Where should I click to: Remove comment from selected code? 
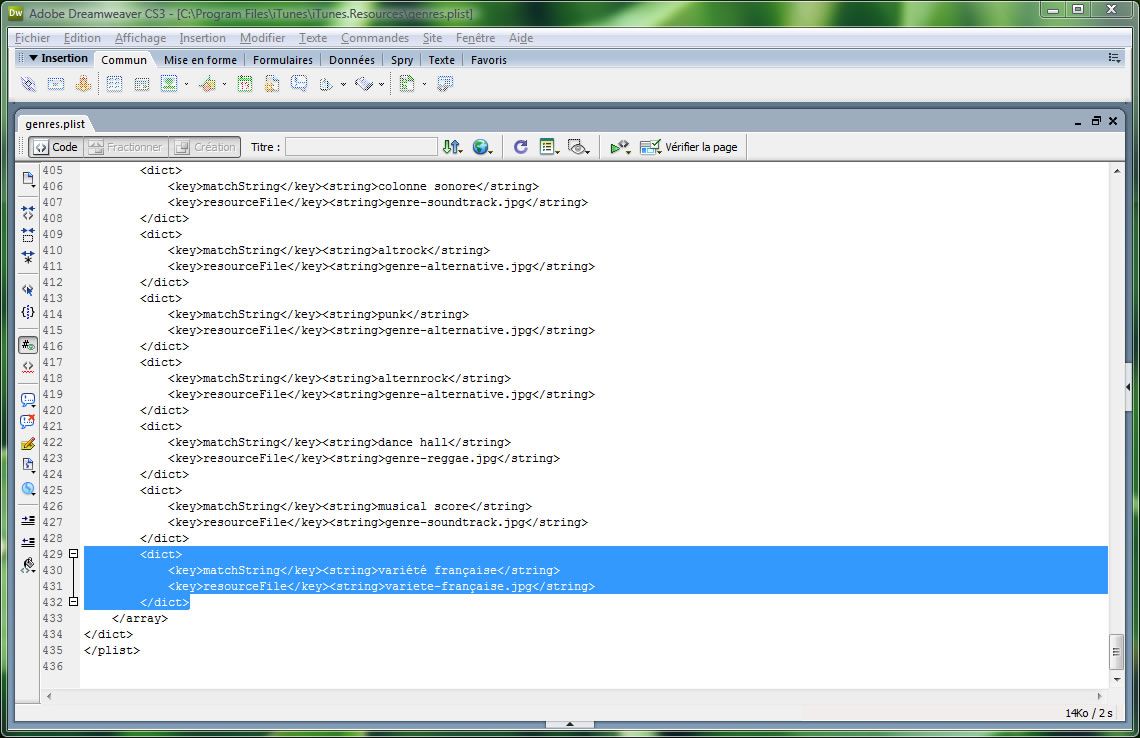pos(28,422)
